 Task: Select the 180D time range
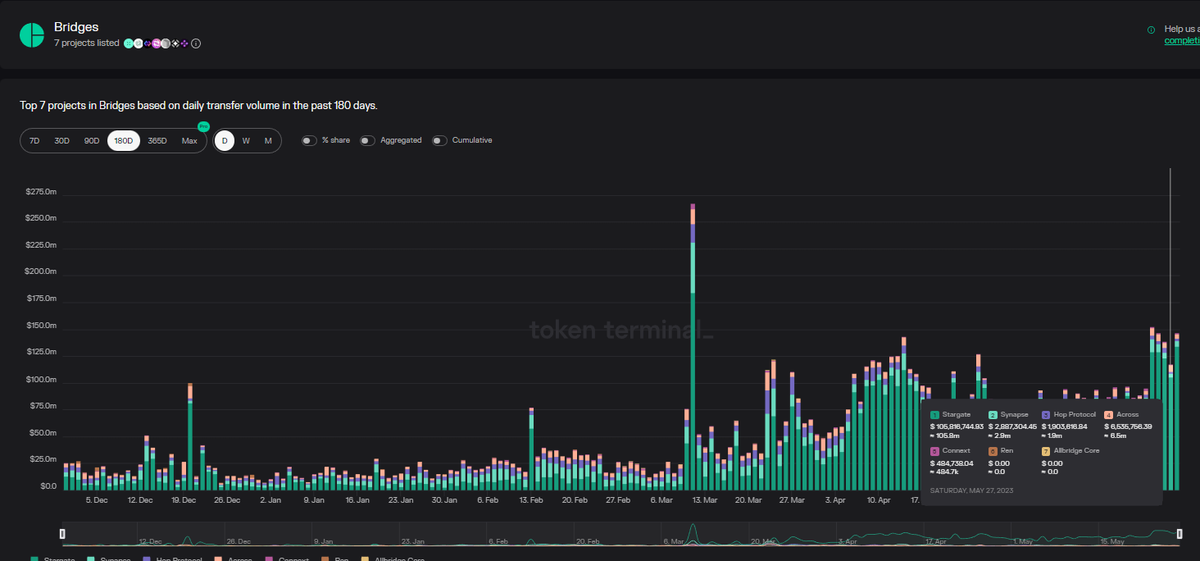click(x=123, y=141)
